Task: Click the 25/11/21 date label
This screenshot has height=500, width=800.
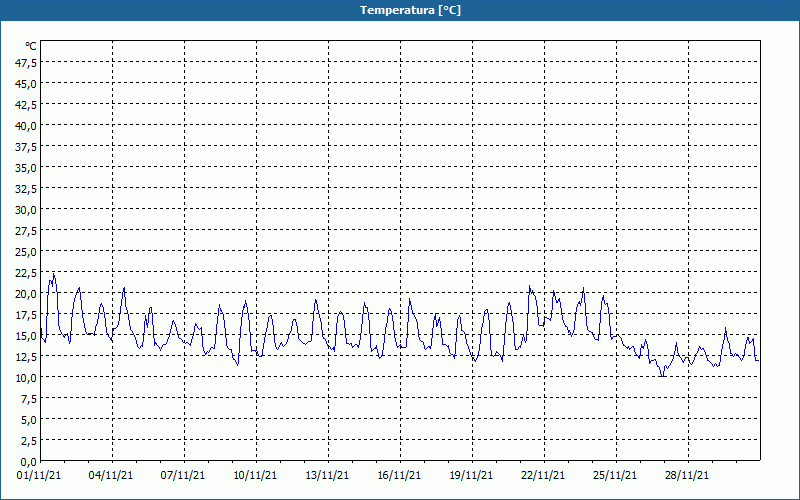Action: 615,475
